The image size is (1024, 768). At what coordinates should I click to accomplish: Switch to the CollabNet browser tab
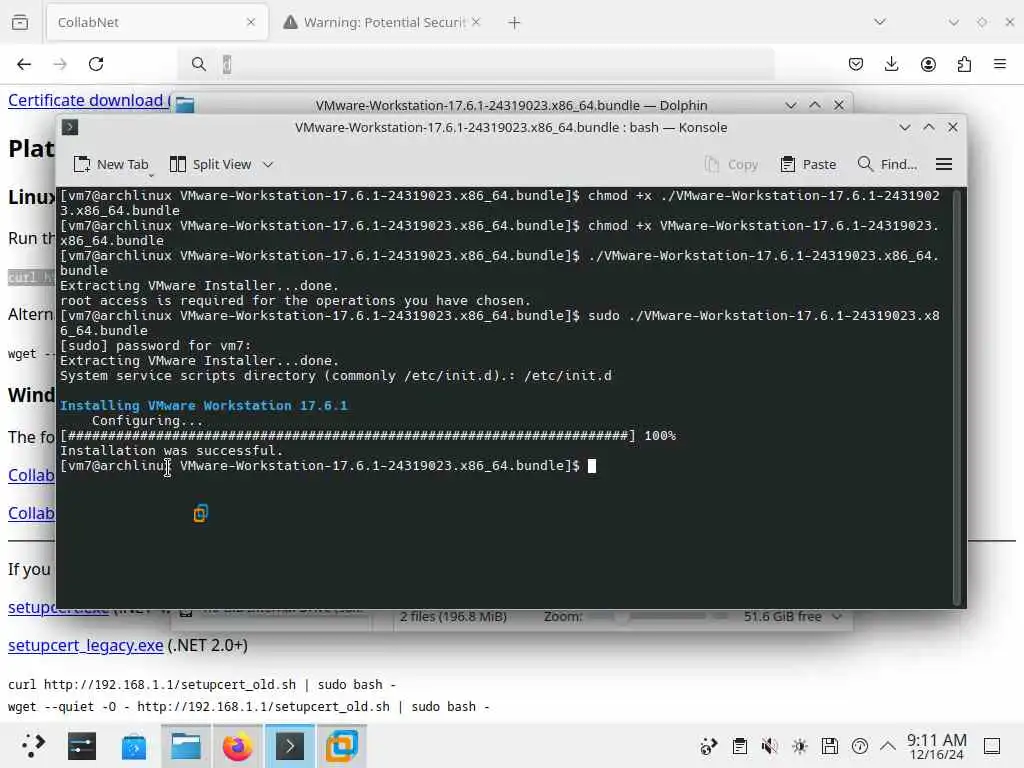[x=157, y=22]
